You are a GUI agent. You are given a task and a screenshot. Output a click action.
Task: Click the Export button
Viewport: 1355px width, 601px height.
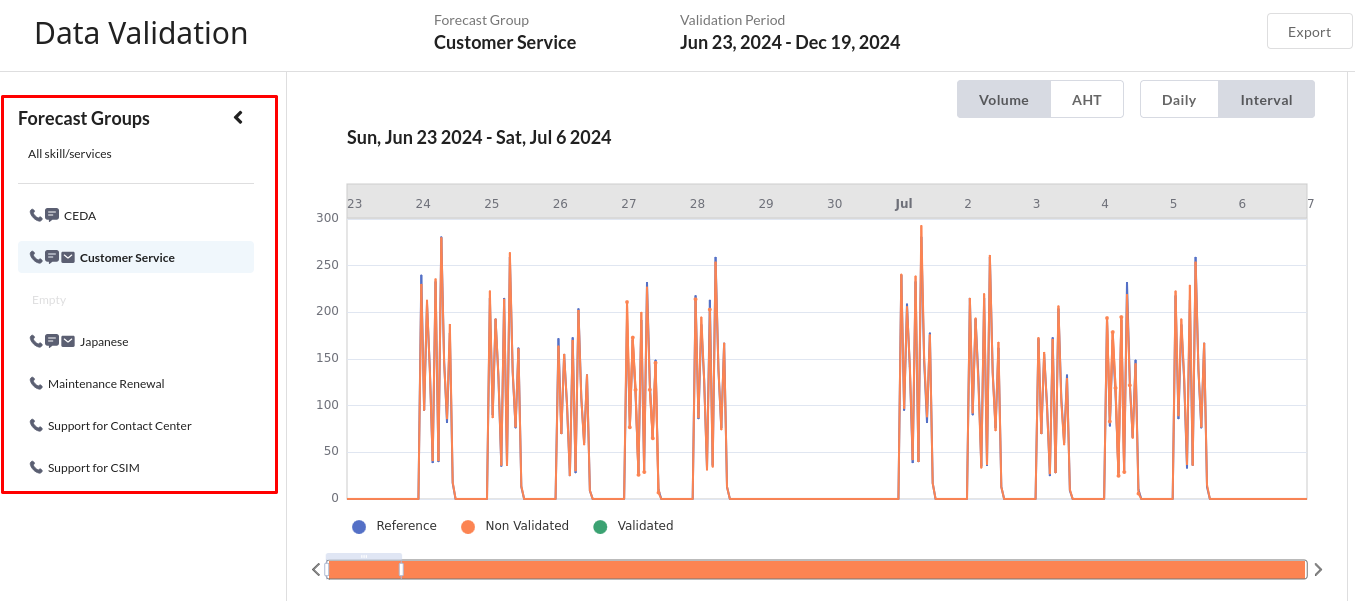pyautogui.click(x=1309, y=32)
